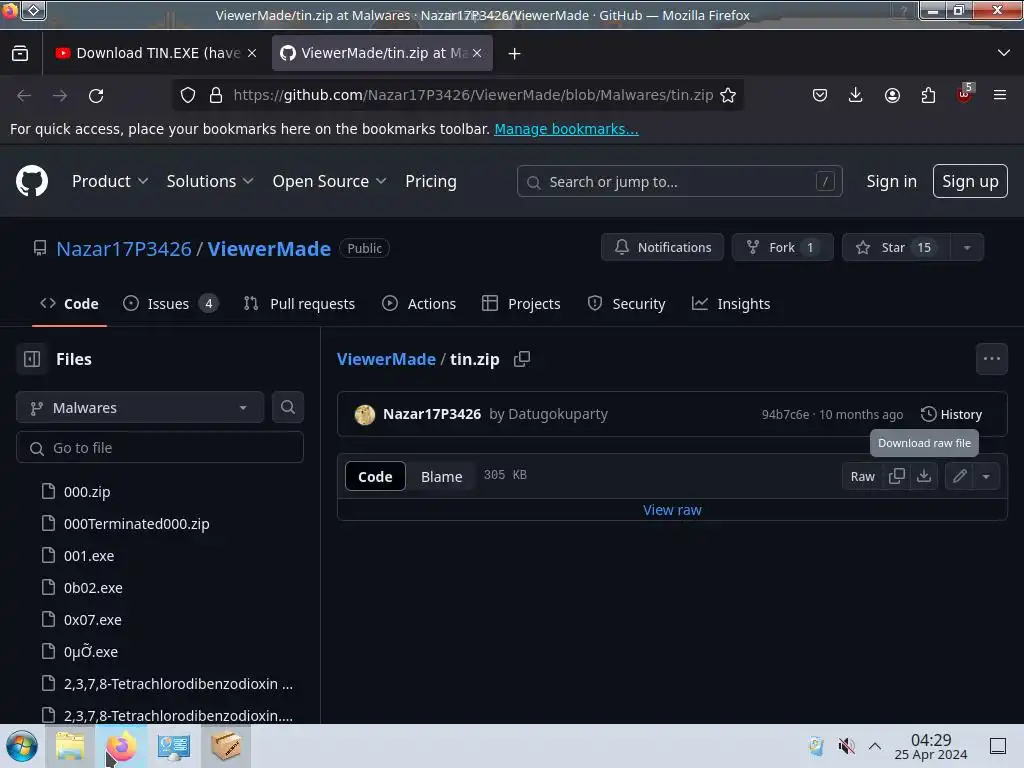This screenshot has height=768, width=1024.
Task: Click the Search or jump to field
Action: point(679,181)
